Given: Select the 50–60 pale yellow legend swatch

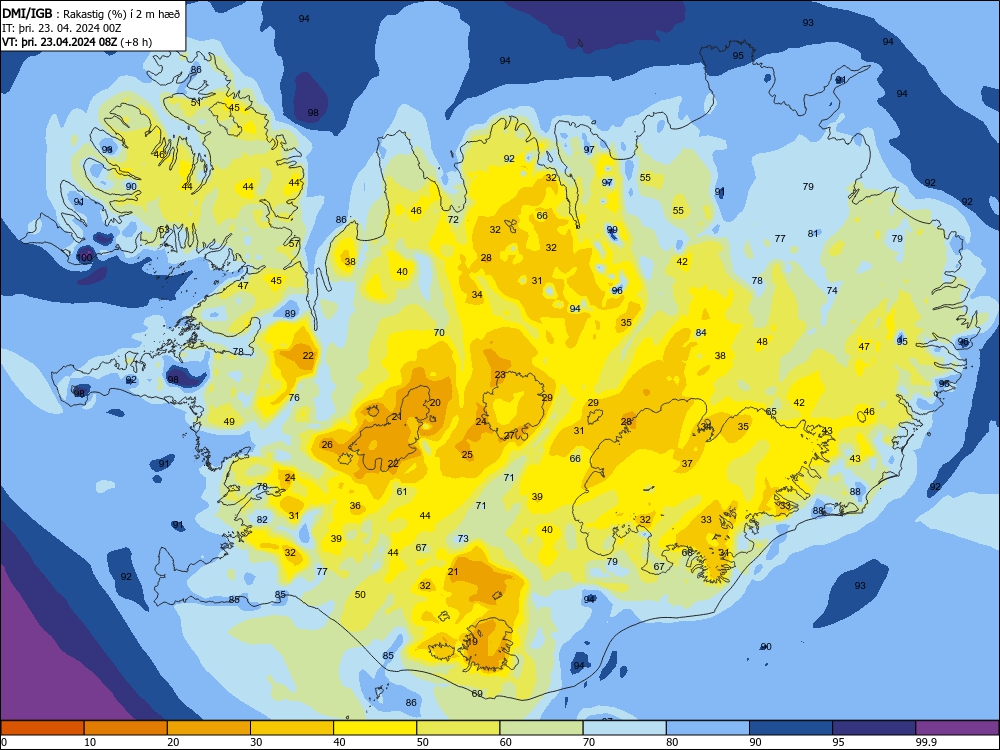Looking at the screenshot, I should (458, 728).
